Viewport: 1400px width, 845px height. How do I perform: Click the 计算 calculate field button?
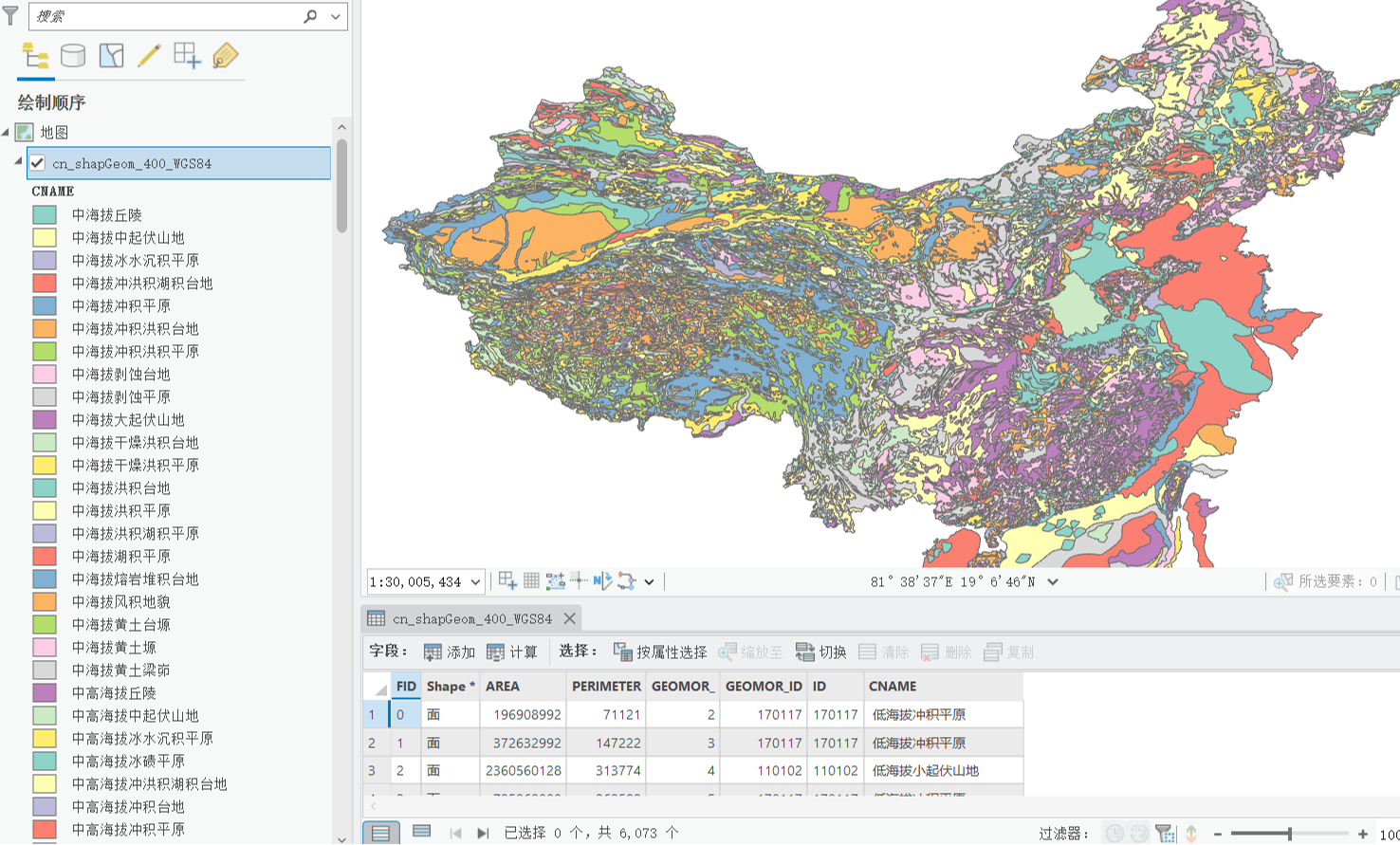[512, 652]
